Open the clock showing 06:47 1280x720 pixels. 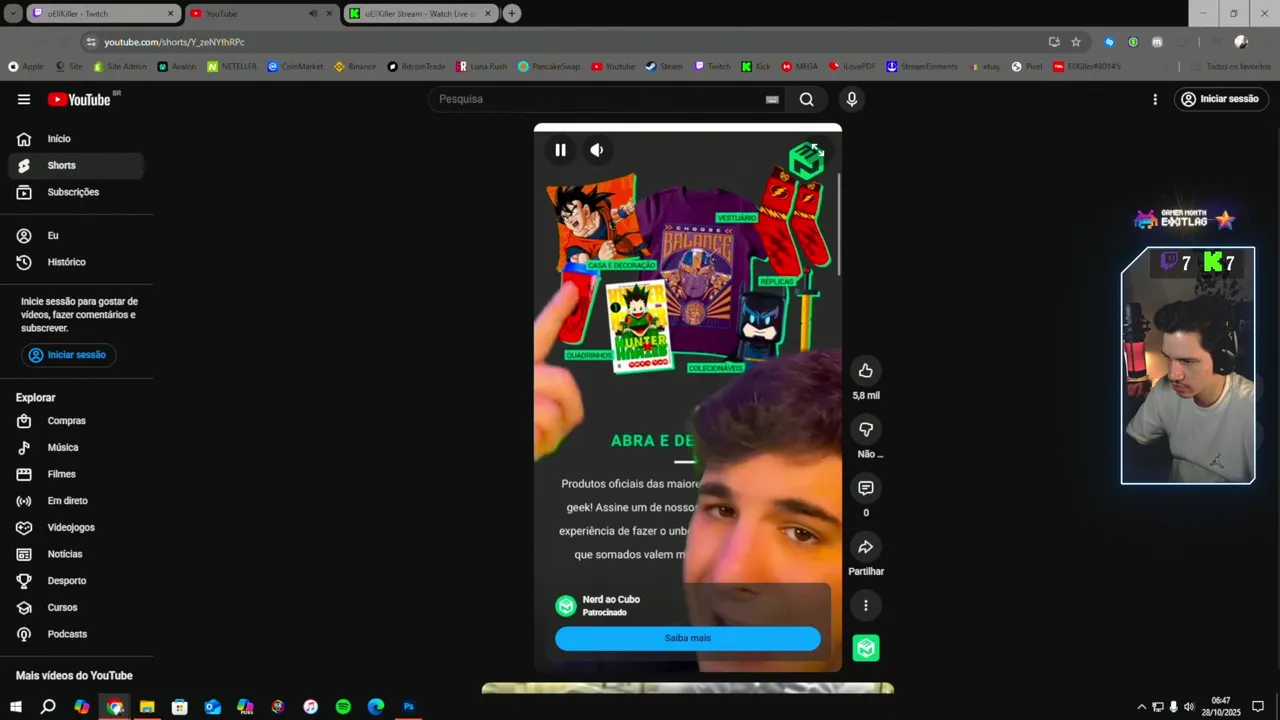[x=1221, y=707]
